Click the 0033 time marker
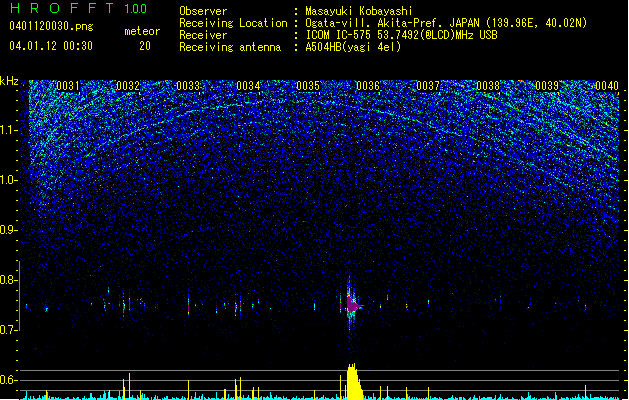This screenshot has width=629, height=400. click(188, 86)
